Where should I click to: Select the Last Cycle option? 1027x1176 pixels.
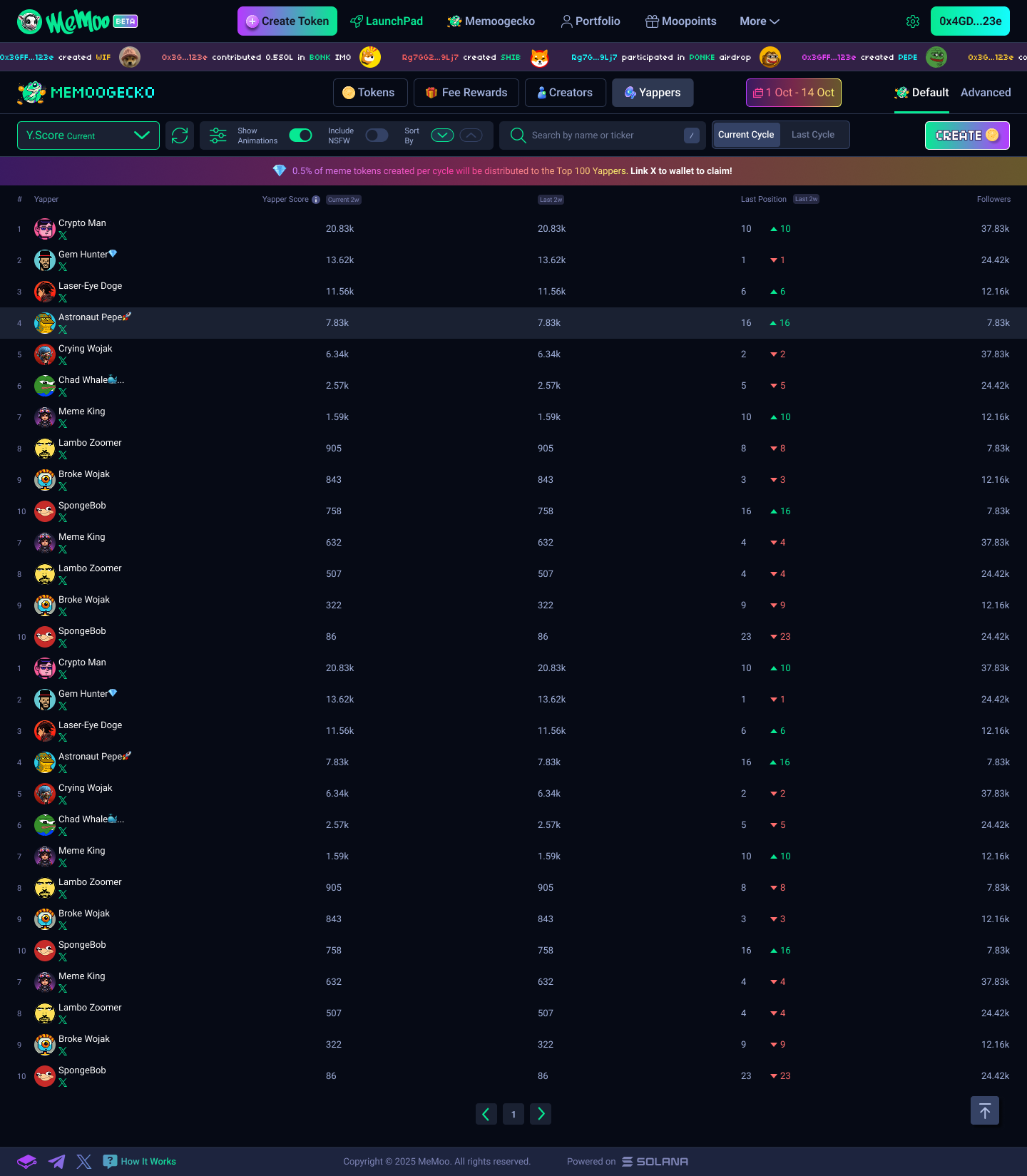click(x=812, y=135)
